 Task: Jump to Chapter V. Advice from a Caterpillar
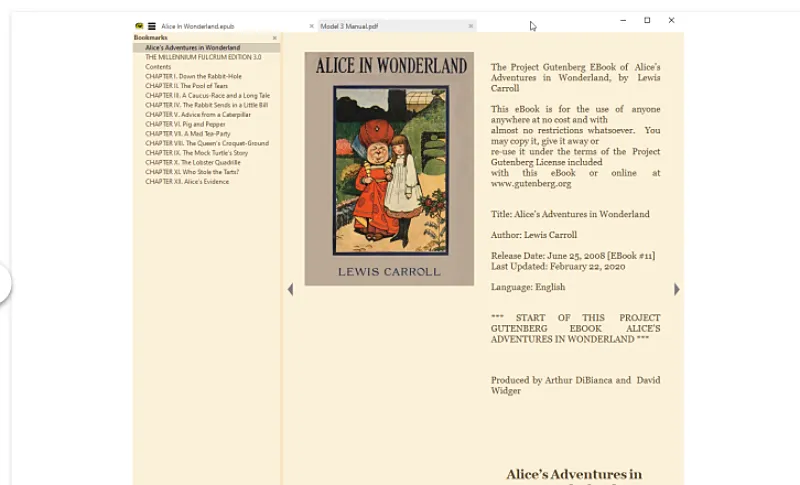click(198, 115)
